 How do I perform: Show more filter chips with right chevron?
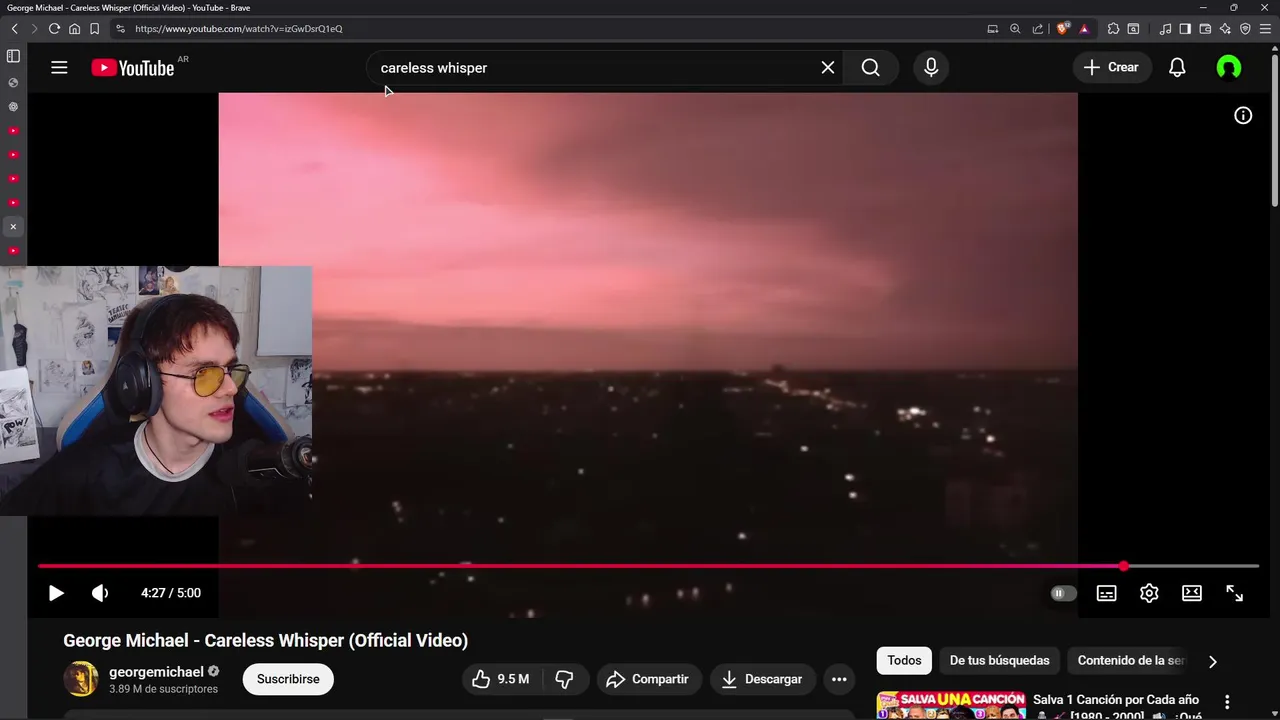coord(1212,661)
